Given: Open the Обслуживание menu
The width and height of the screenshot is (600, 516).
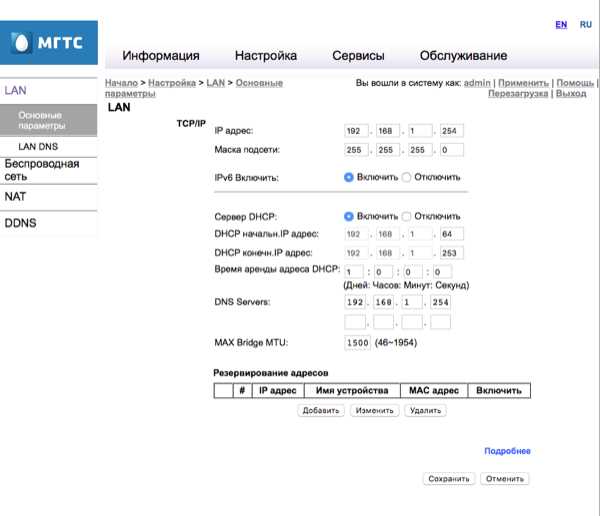Looking at the screenshot, I should 463,56.
